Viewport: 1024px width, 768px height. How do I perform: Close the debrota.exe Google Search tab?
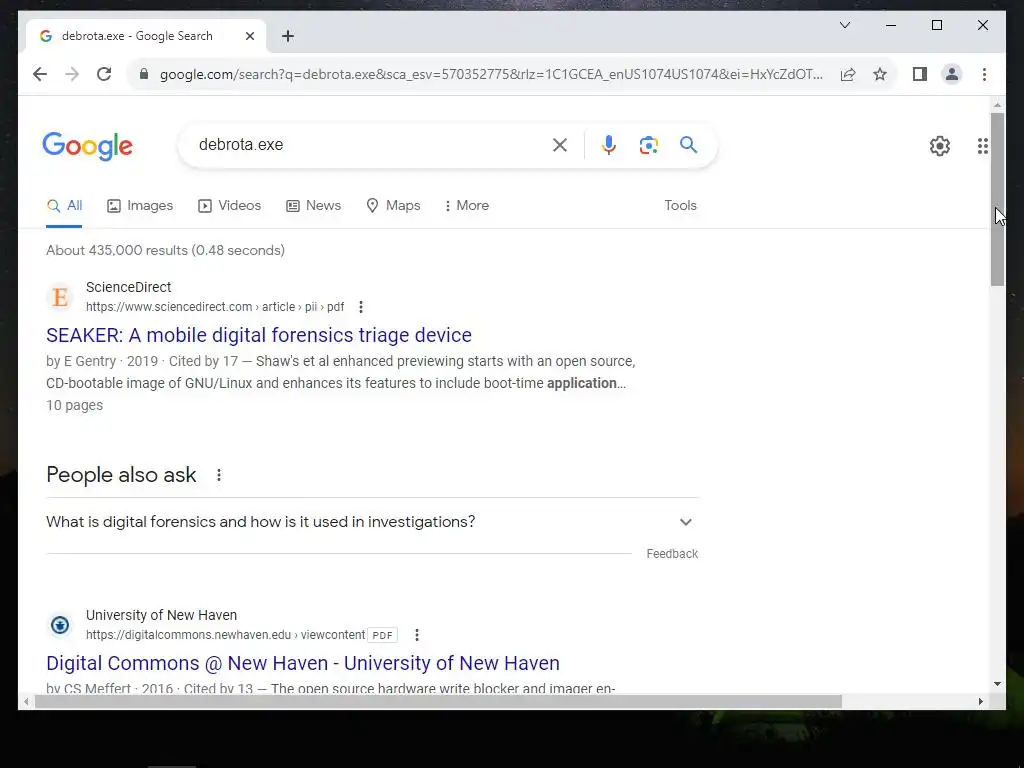coord(249,36)
